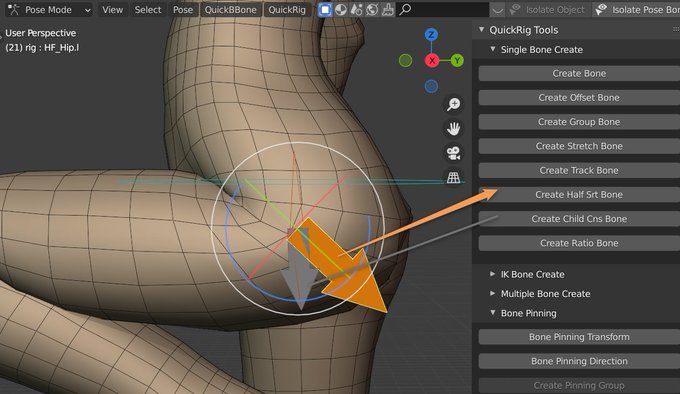Click the zoom view magnifier icon
Viewport: 680px width, 394px height.
click(x=454, y=104)
